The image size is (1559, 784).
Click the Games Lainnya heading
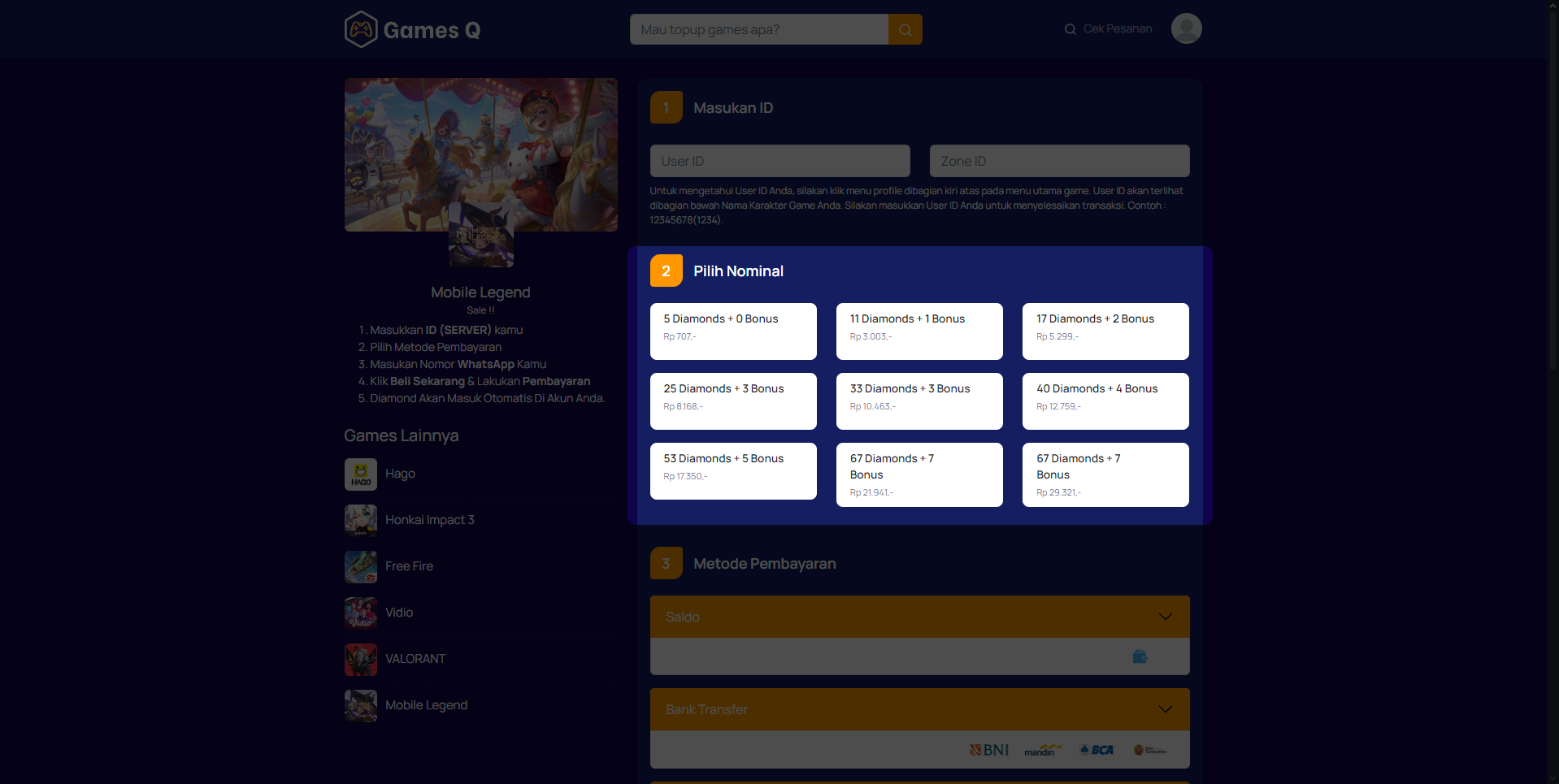pos(402,436)
